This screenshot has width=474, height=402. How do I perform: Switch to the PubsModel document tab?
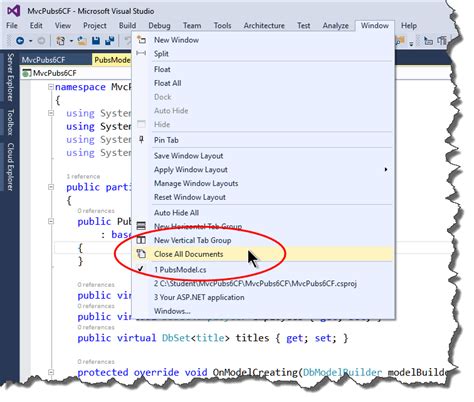[112, 60]
